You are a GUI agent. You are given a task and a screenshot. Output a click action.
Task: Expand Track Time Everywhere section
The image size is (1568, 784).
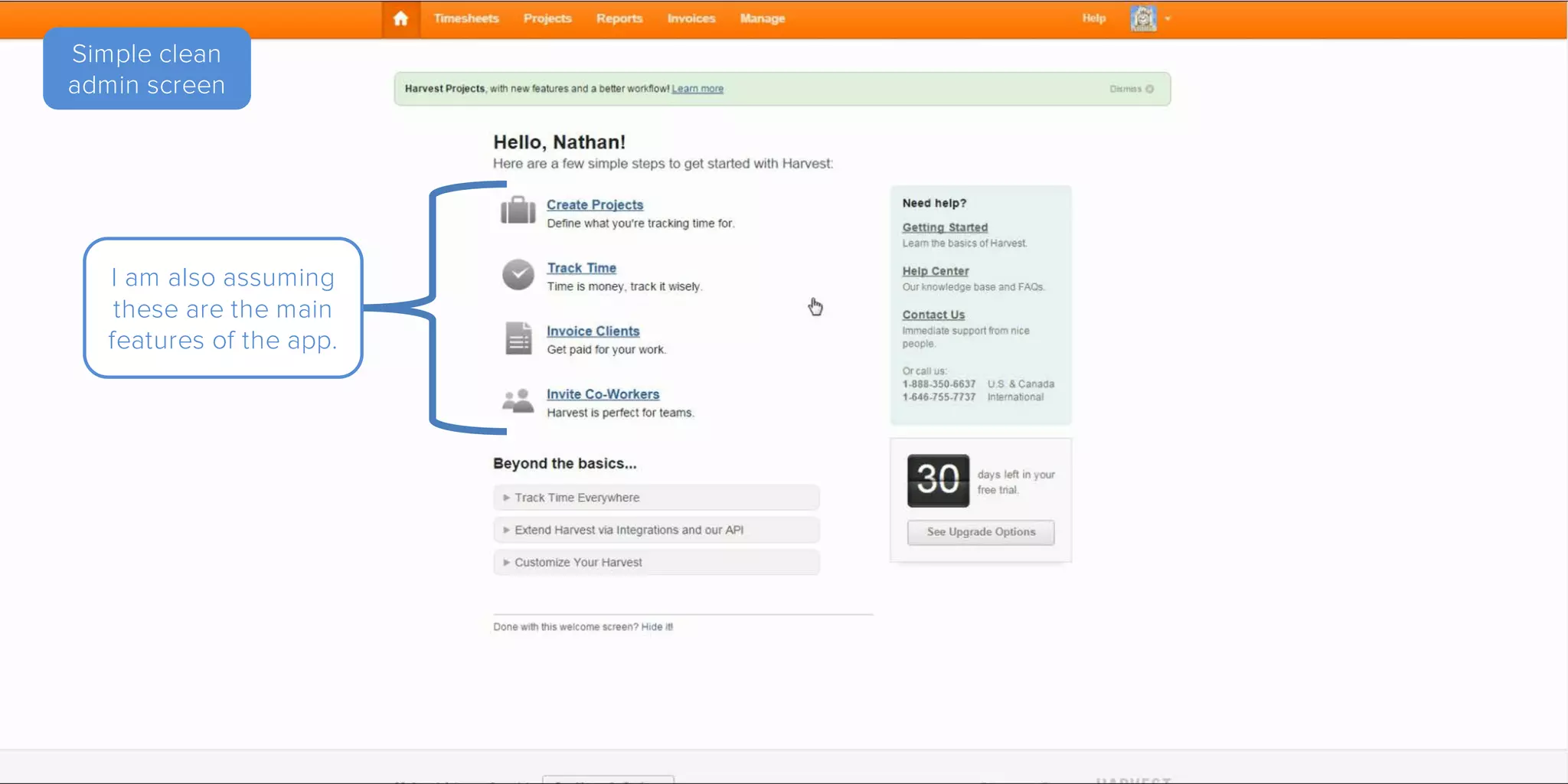pyautogui.click(x=656, y=498)
